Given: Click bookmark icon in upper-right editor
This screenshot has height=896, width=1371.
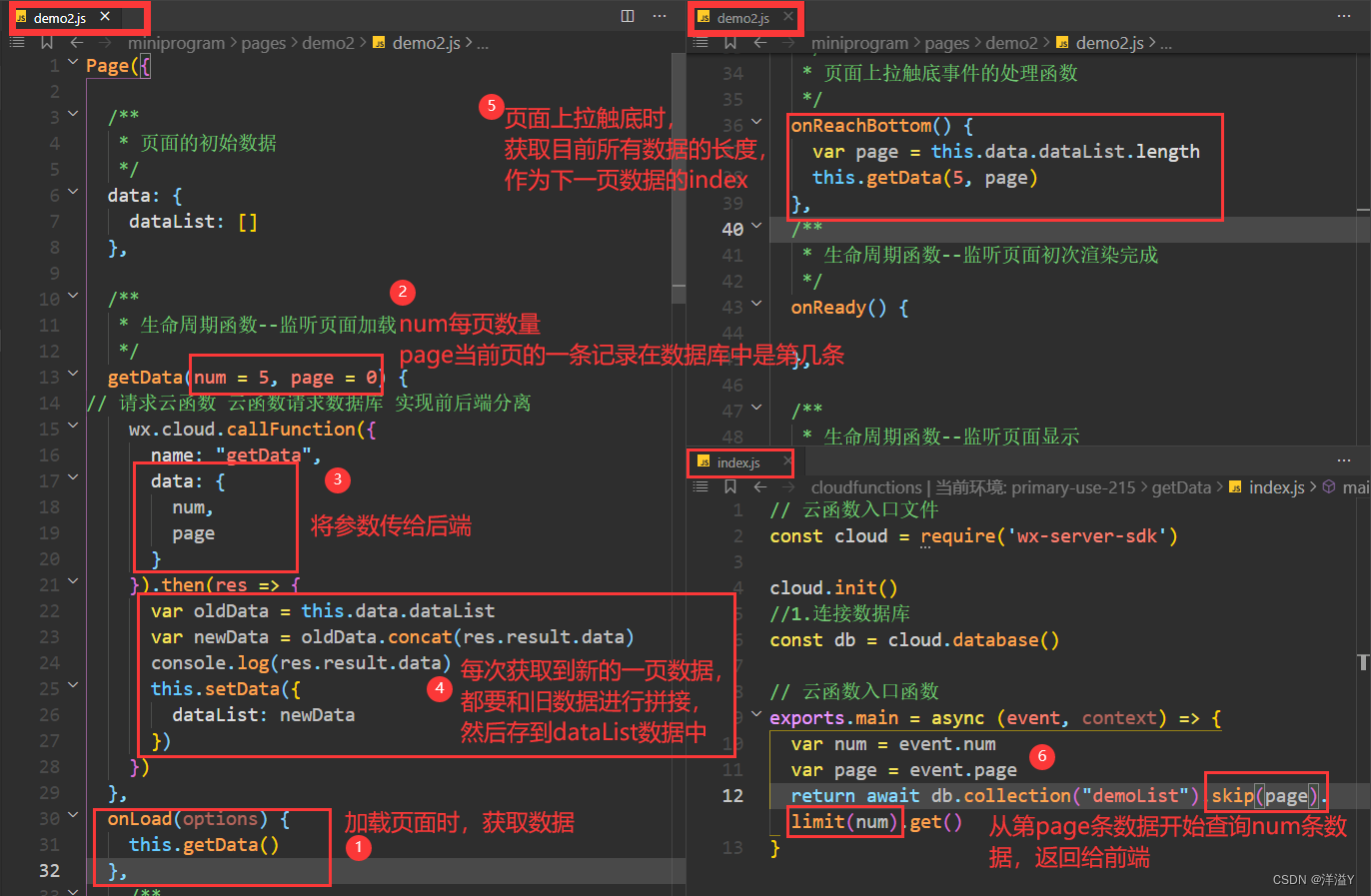Looking at the screenshot, I should tap(730, 42).
